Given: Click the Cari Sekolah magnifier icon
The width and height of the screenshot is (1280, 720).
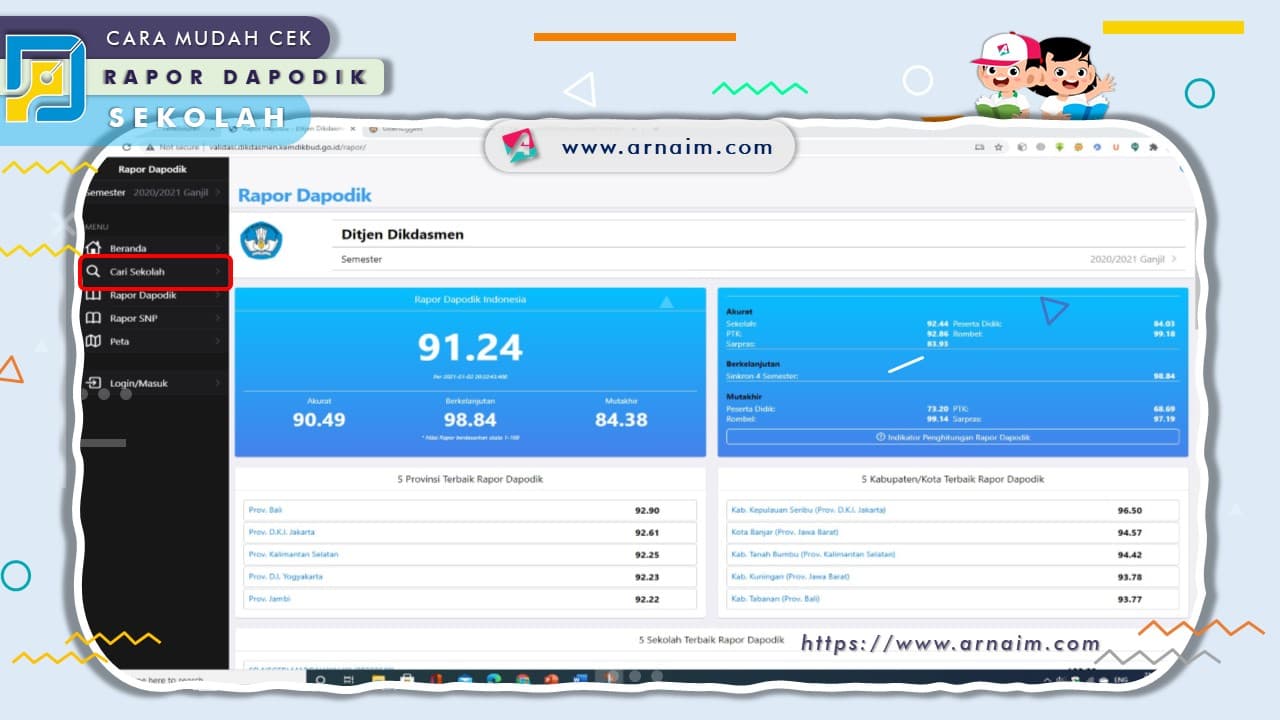Looking at the screenshot, I should point(93,272).
